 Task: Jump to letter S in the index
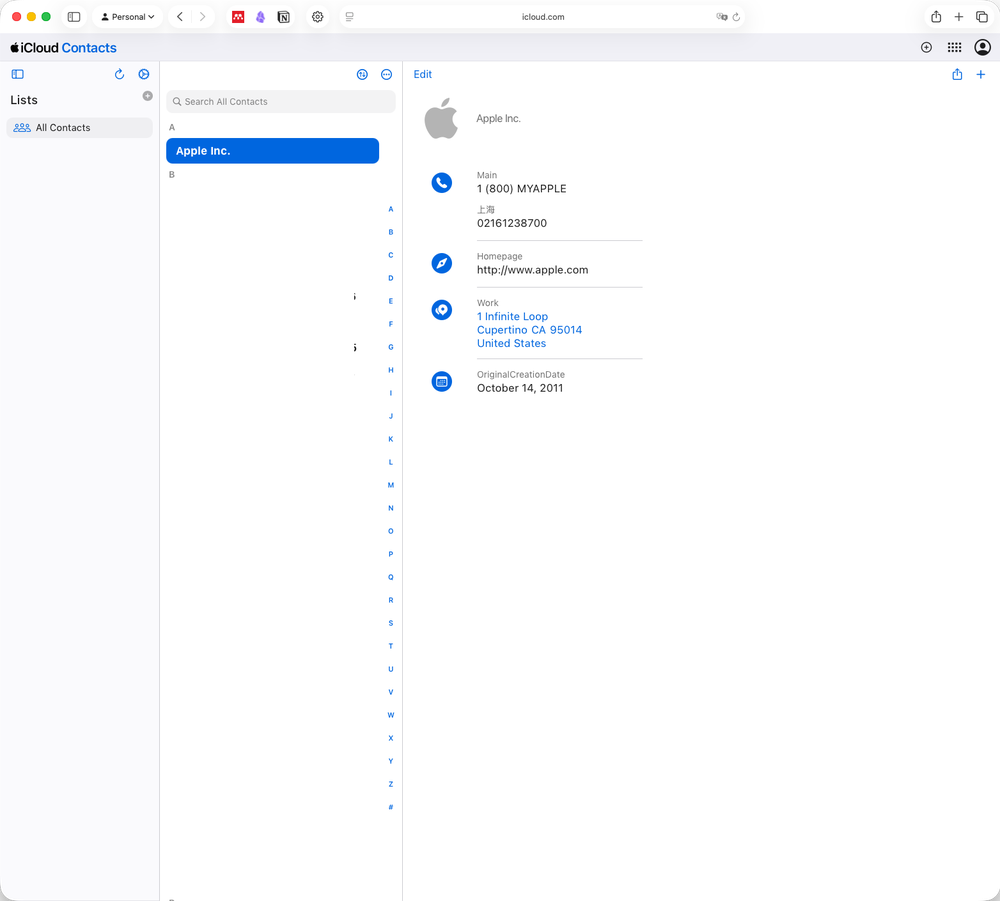[391, 623]
